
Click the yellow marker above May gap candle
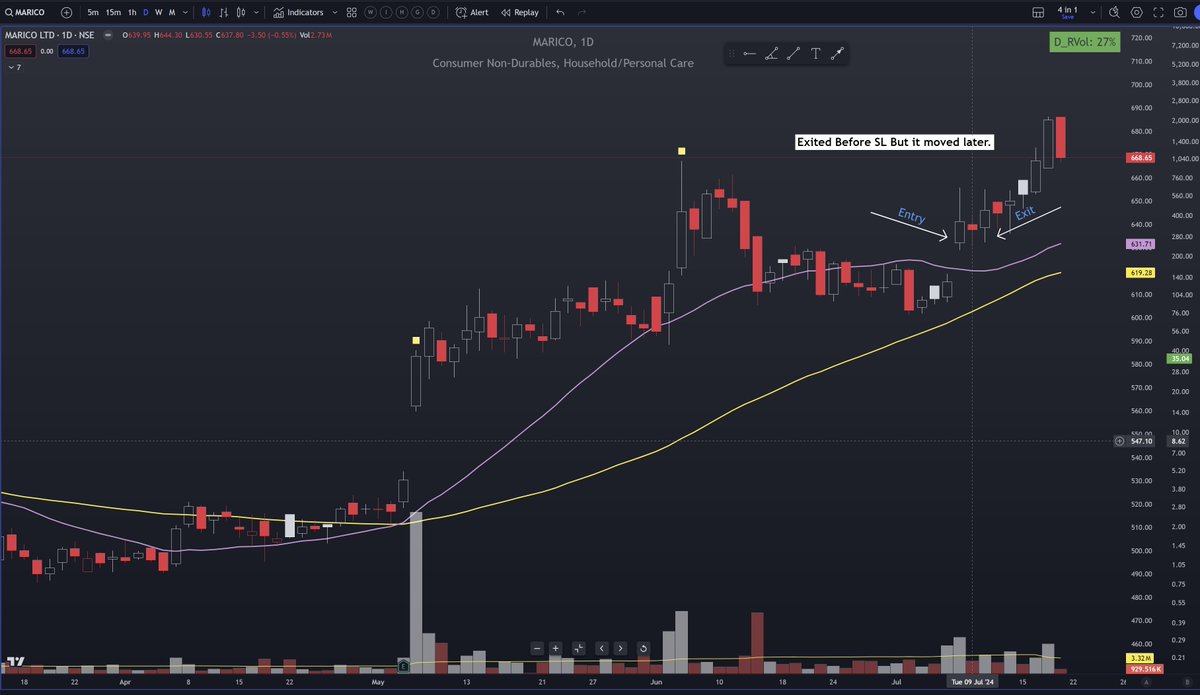[416, 340]
